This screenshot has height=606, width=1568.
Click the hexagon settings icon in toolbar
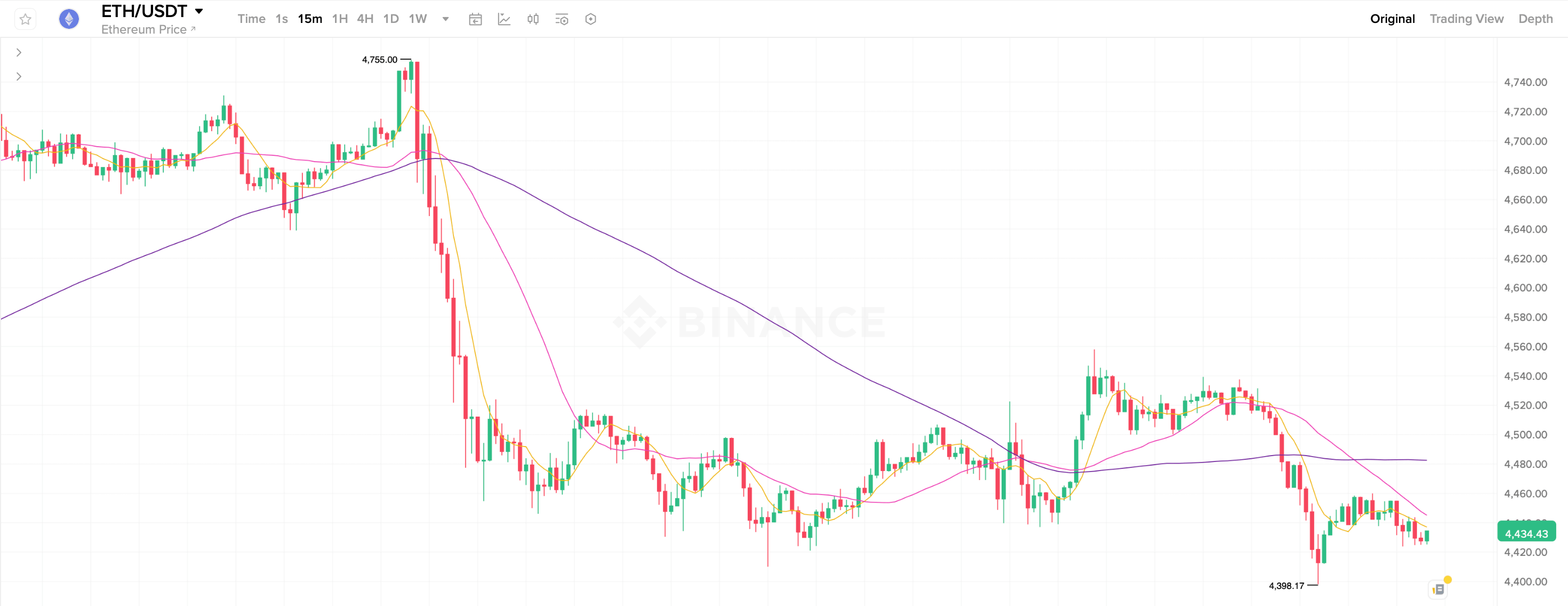[590, 20]
